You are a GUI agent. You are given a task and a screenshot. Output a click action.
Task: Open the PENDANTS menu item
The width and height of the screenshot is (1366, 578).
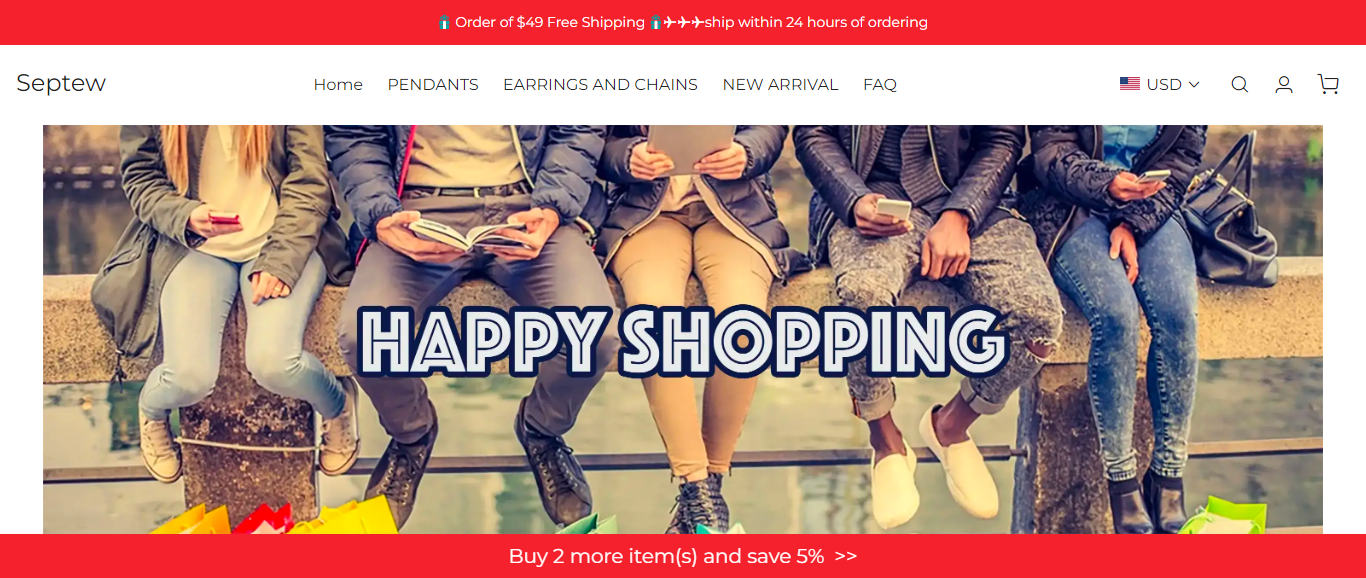[433, 85]
